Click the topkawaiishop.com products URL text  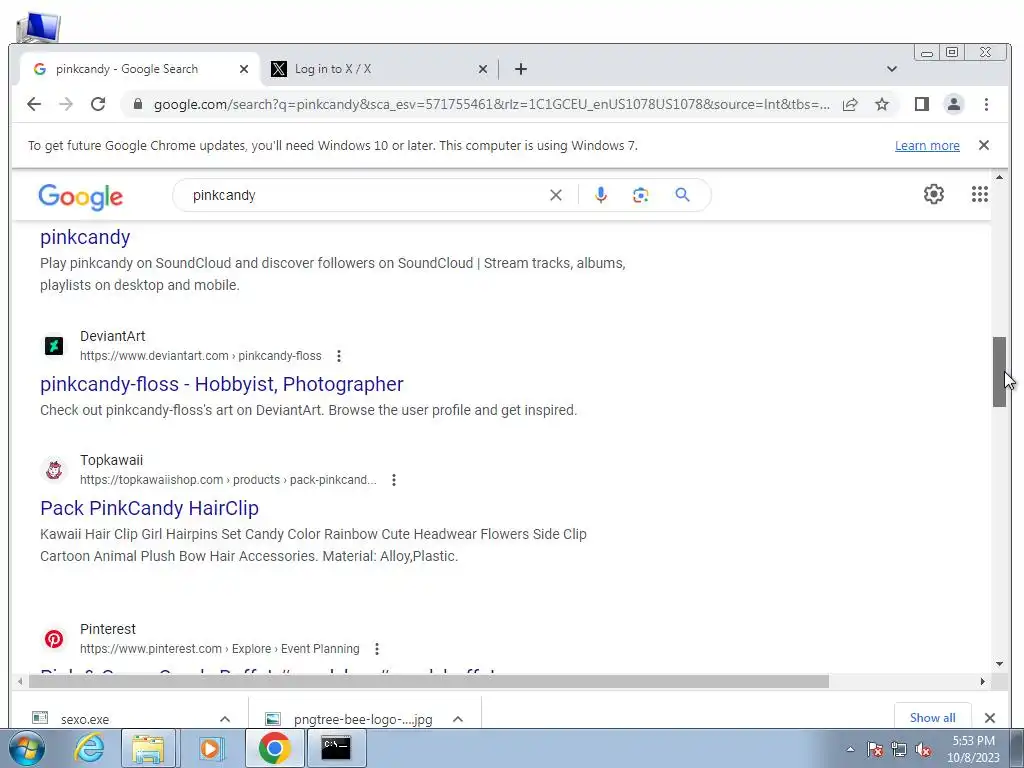coord(228,480)
